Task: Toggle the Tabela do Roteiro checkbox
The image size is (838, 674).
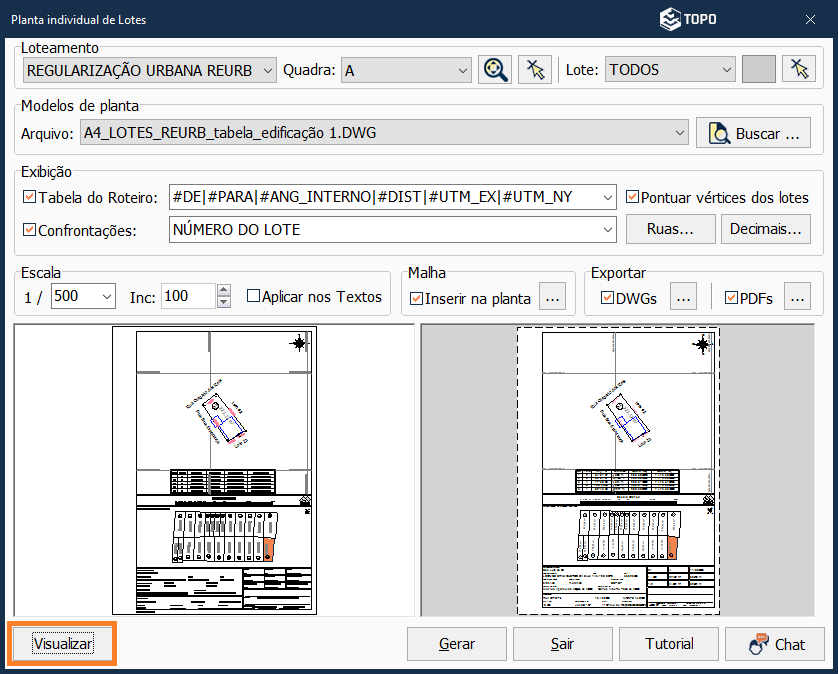Action: [x=29, y=197]
